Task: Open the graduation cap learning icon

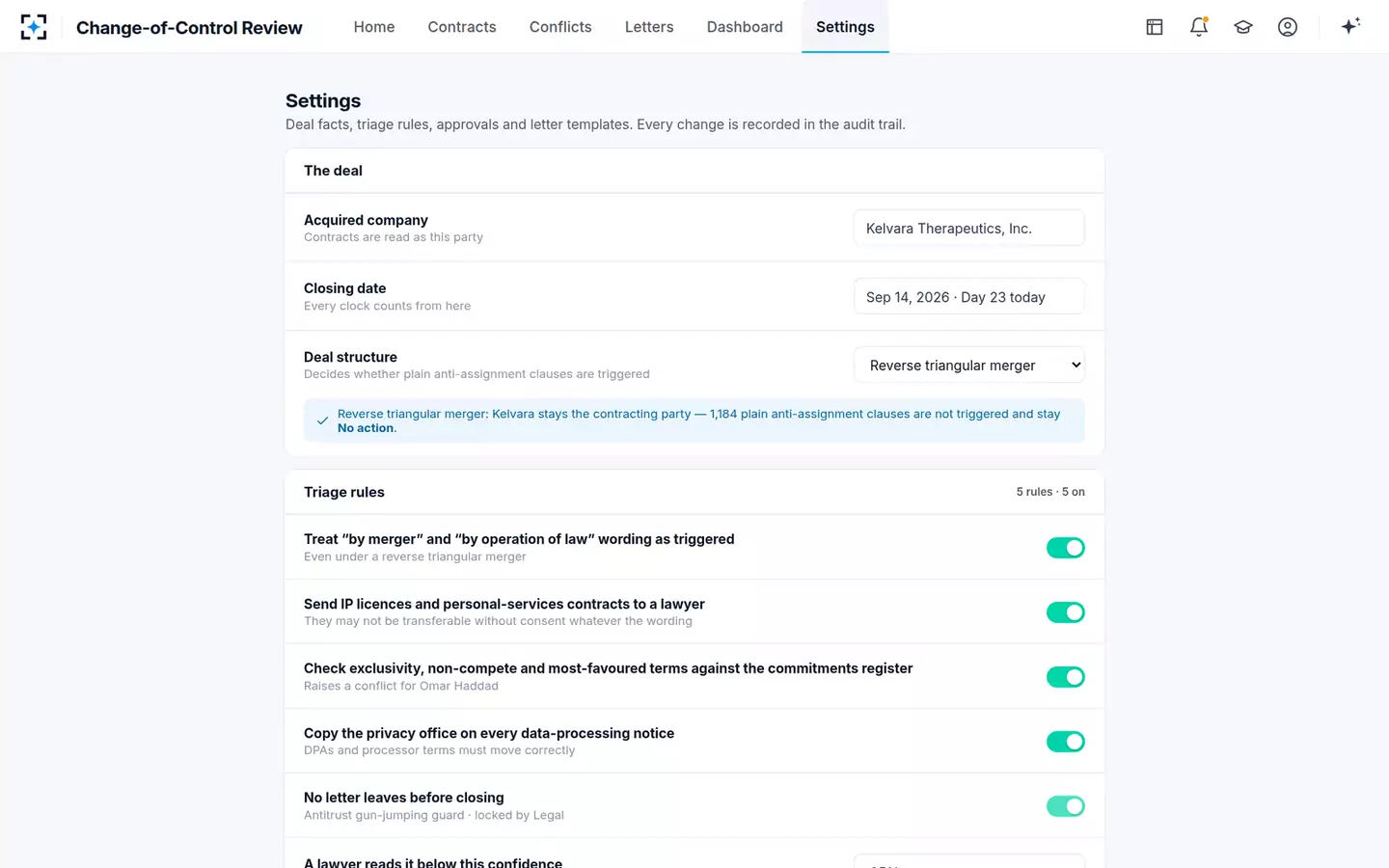Action: click(x=1243, y=27)
